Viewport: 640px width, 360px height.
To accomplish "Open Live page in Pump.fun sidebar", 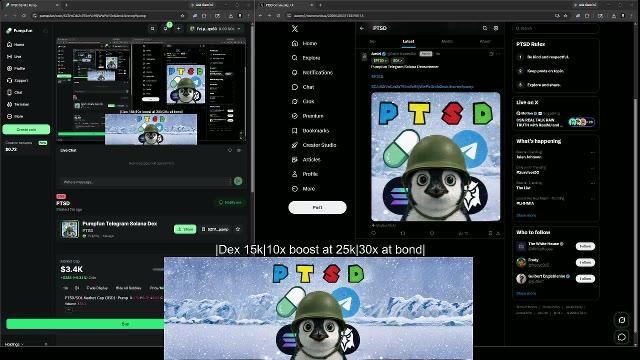I will tap(14, 56).
